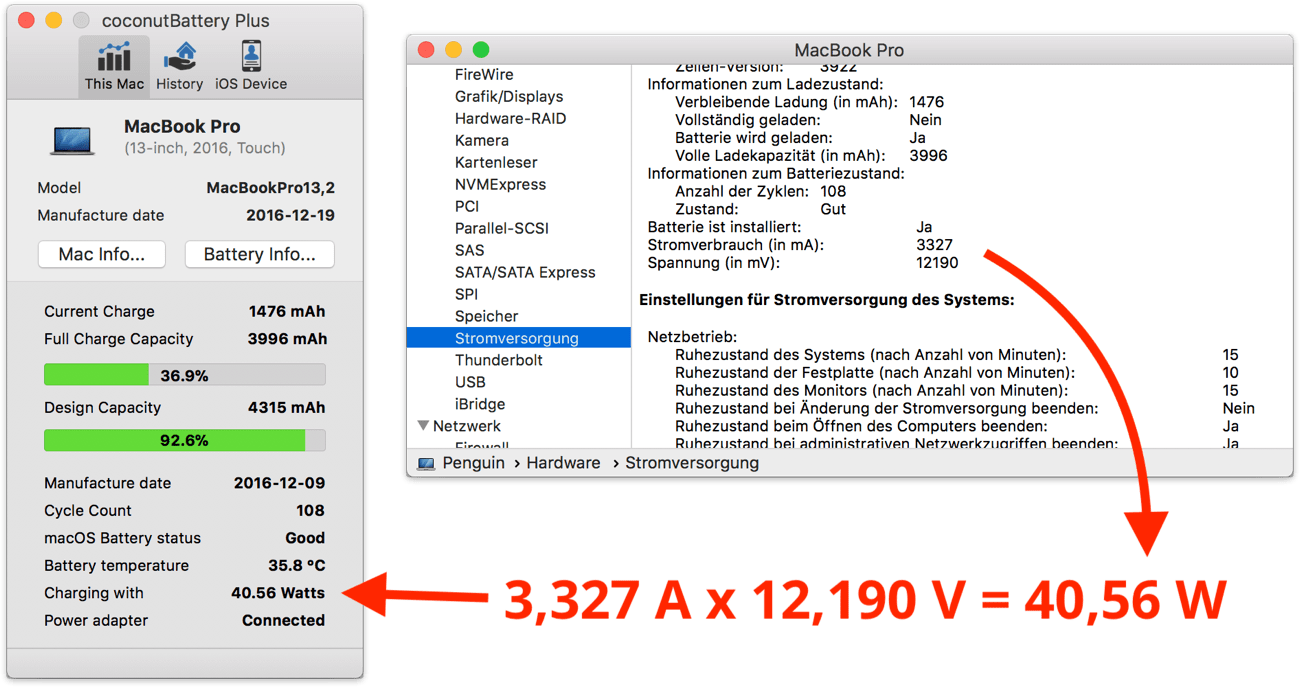Zoom the MacBook Pro window with green button
Viewport: 1300px width, 687px height.
click(481, 49)
